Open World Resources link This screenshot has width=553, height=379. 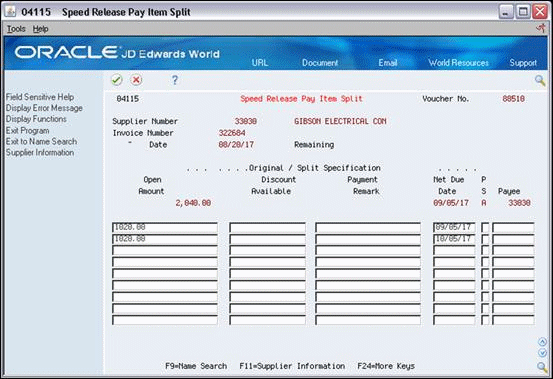click(x=458, y=63)
